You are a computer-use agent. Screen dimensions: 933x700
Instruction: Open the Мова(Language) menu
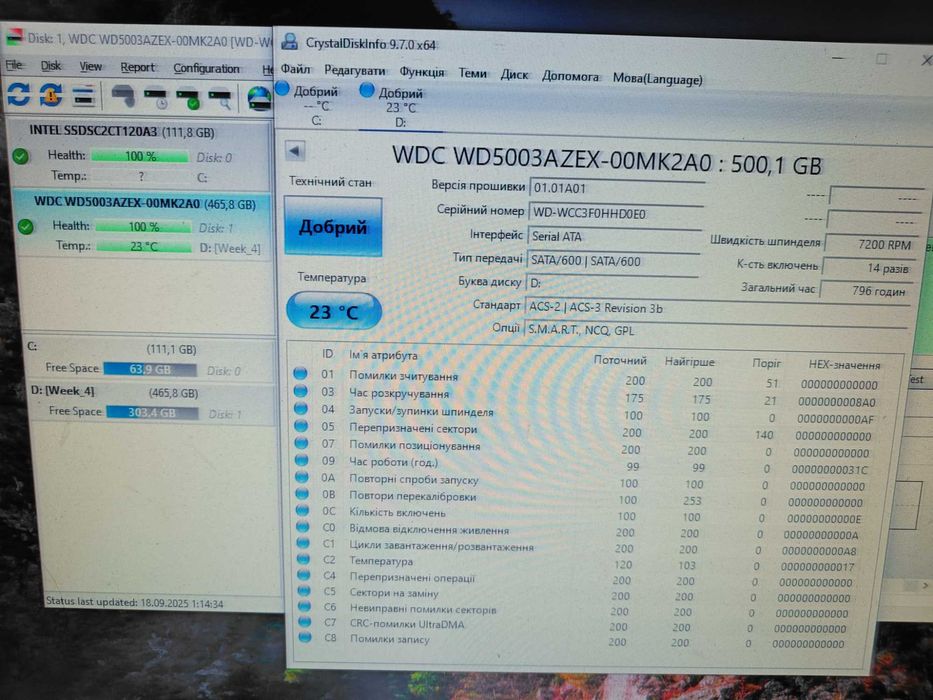[x=658, y=79]
